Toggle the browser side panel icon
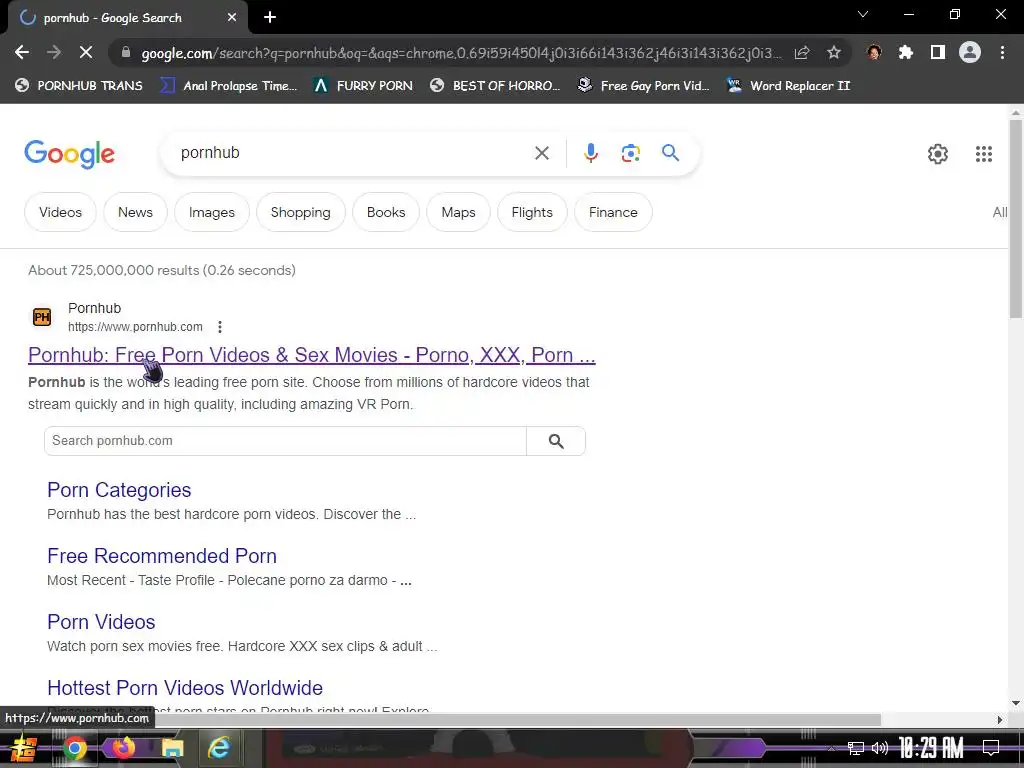 [938, 52]
